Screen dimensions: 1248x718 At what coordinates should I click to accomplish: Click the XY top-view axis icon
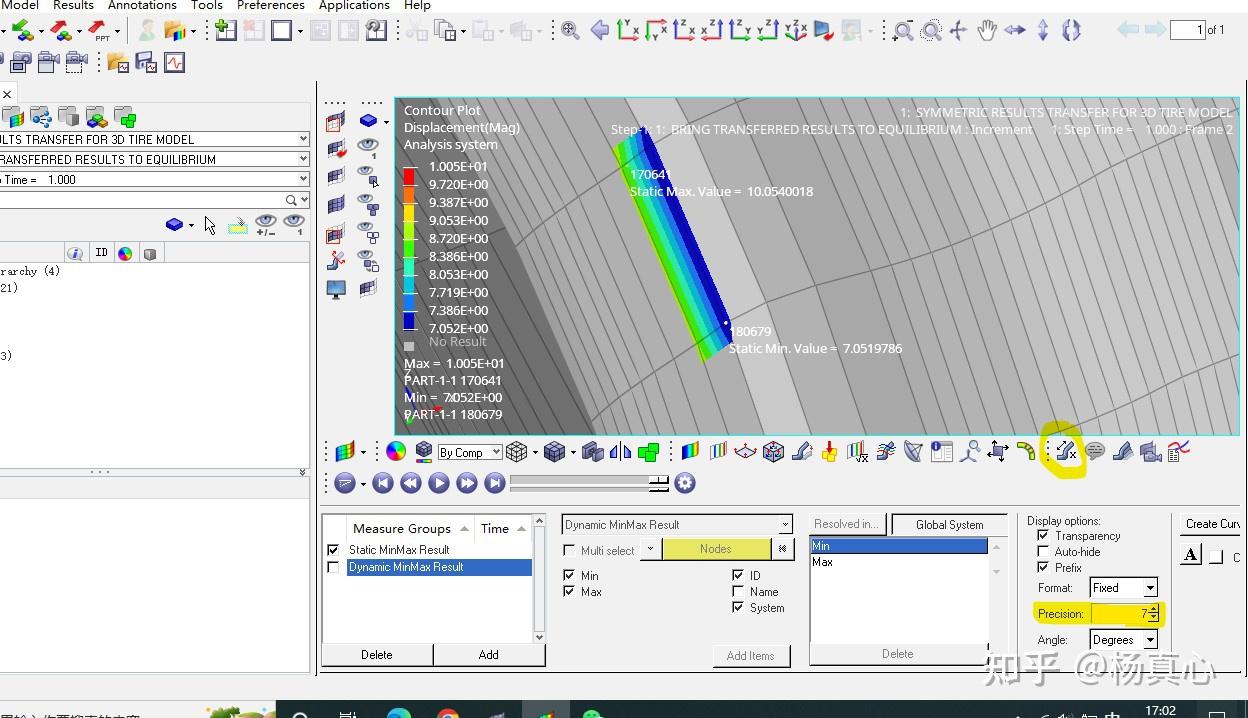628,31
